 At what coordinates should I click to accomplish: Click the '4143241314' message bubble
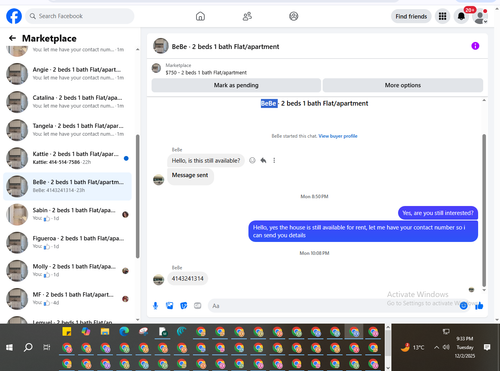187,279
